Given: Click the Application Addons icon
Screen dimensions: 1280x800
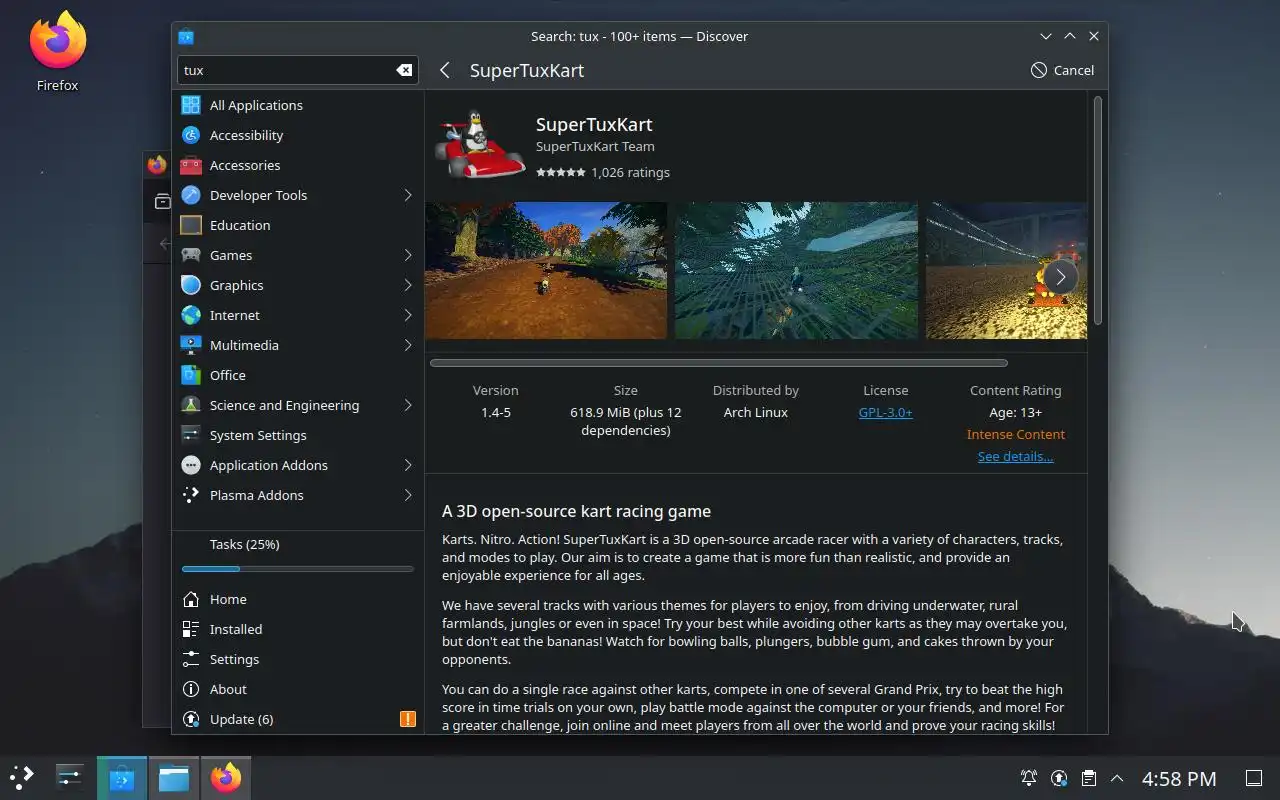Looking at the screenshot, I should pyautogui.click(x=191, y=465).
